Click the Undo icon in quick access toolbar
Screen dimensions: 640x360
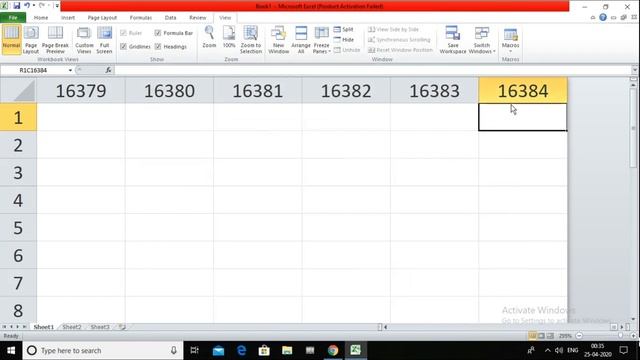(27, 6)
